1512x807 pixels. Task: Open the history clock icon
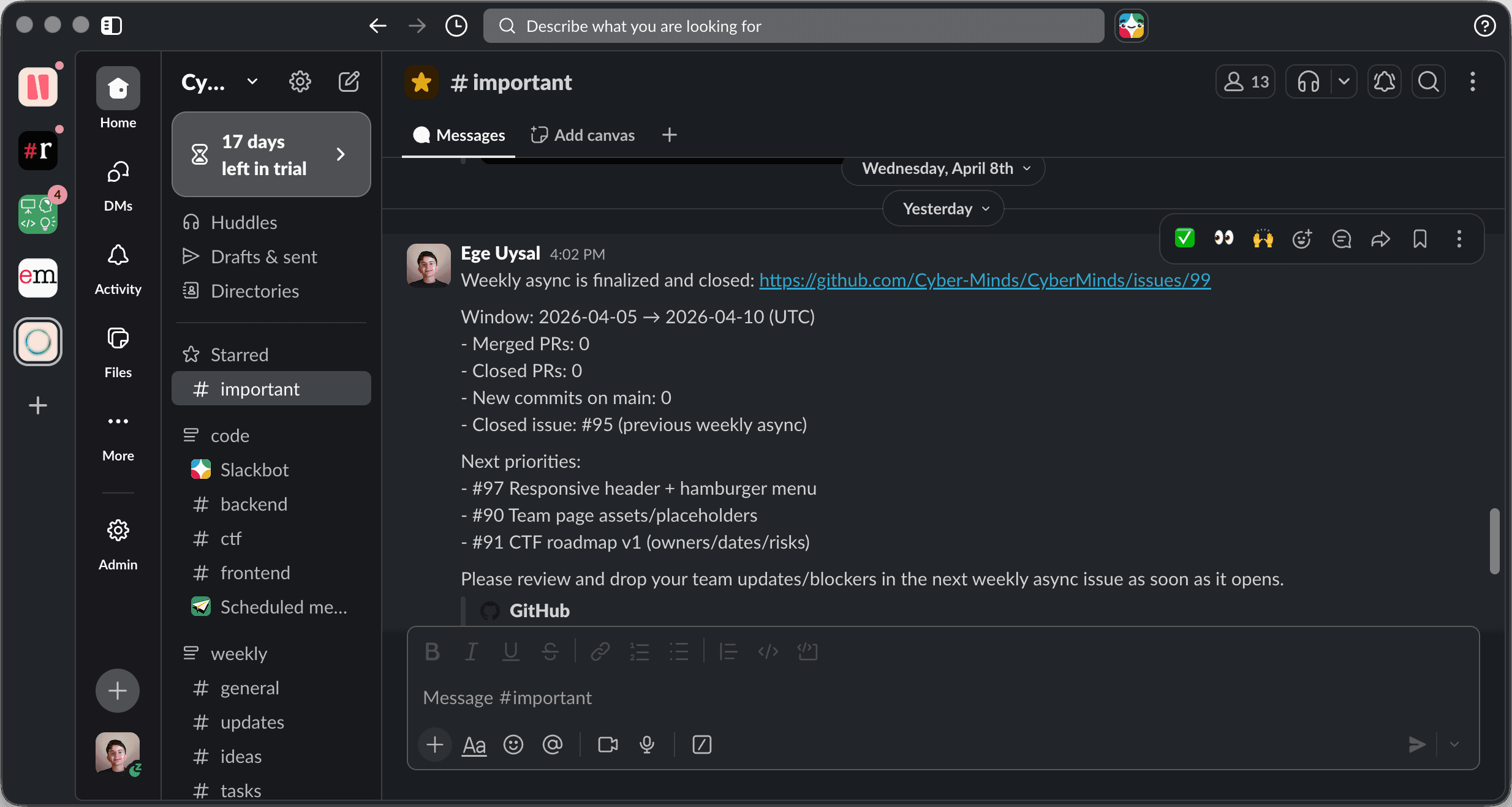(x=456, y=26)
